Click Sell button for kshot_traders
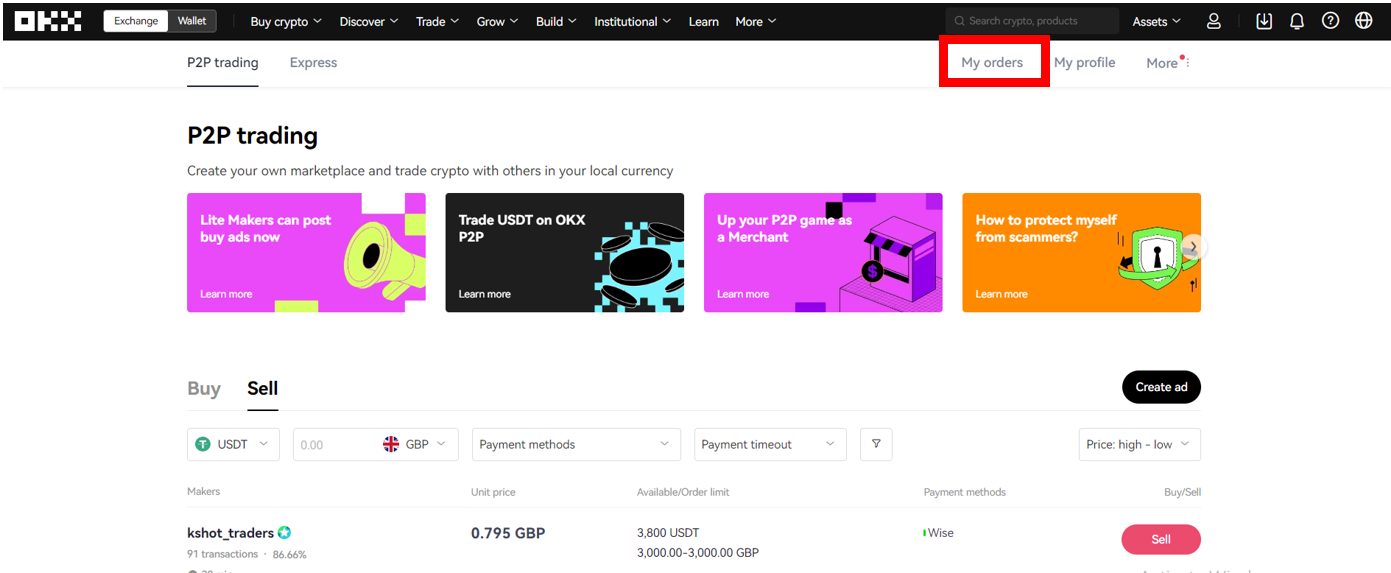This screenshot has height=573, width=1391. 1161,539
